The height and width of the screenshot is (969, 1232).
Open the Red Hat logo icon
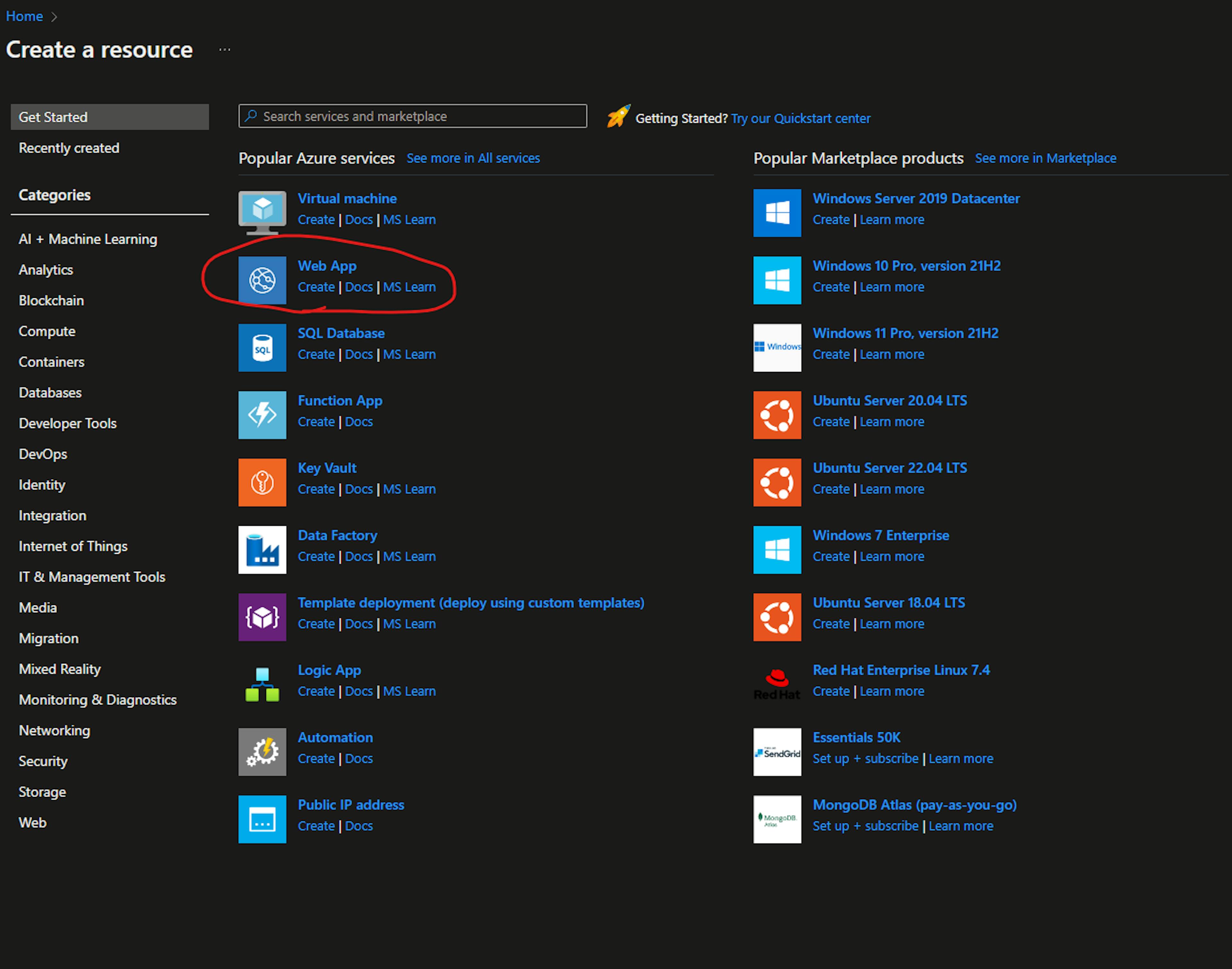[777, 685]
